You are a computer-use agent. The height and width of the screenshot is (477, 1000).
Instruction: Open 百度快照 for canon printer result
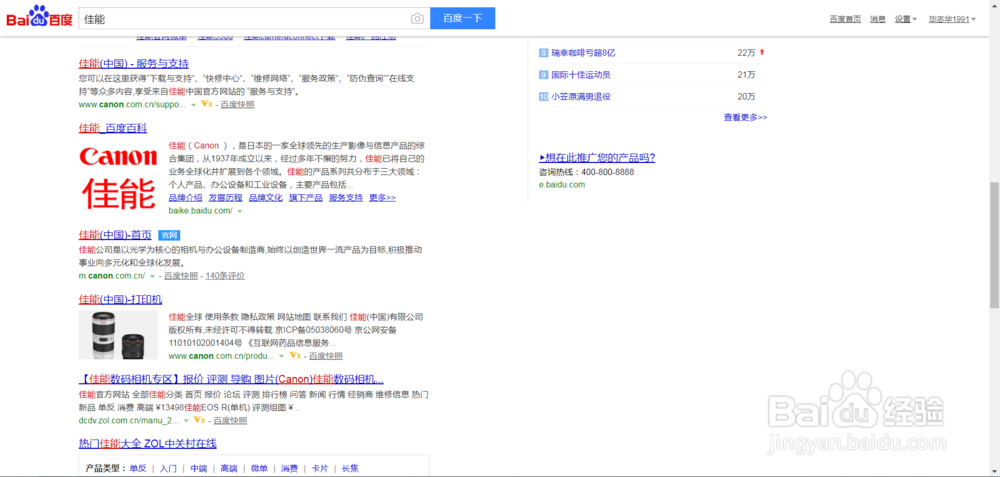tap(326, 356)
